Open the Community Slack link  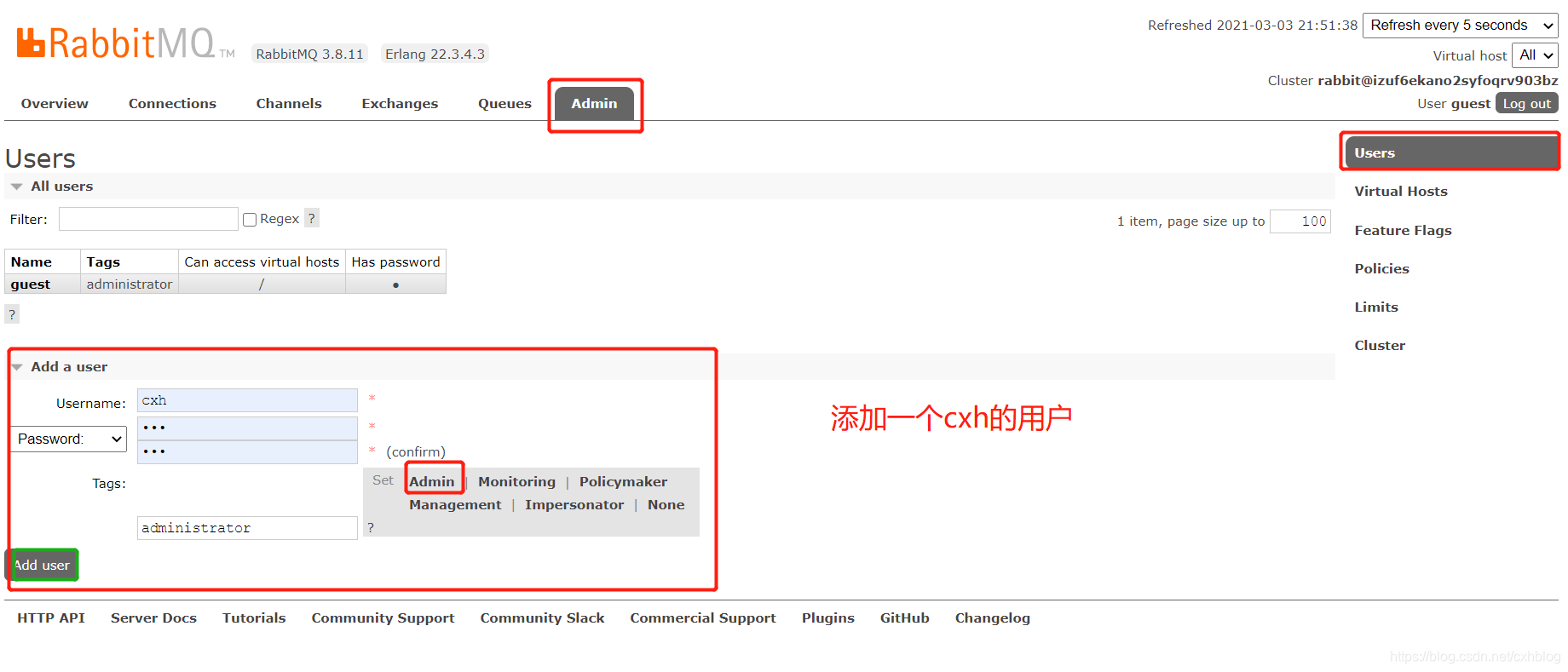coord(542,618)
